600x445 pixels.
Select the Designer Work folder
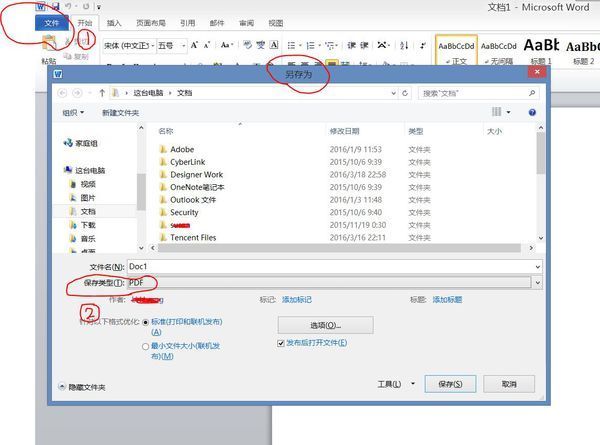[196, 174]
